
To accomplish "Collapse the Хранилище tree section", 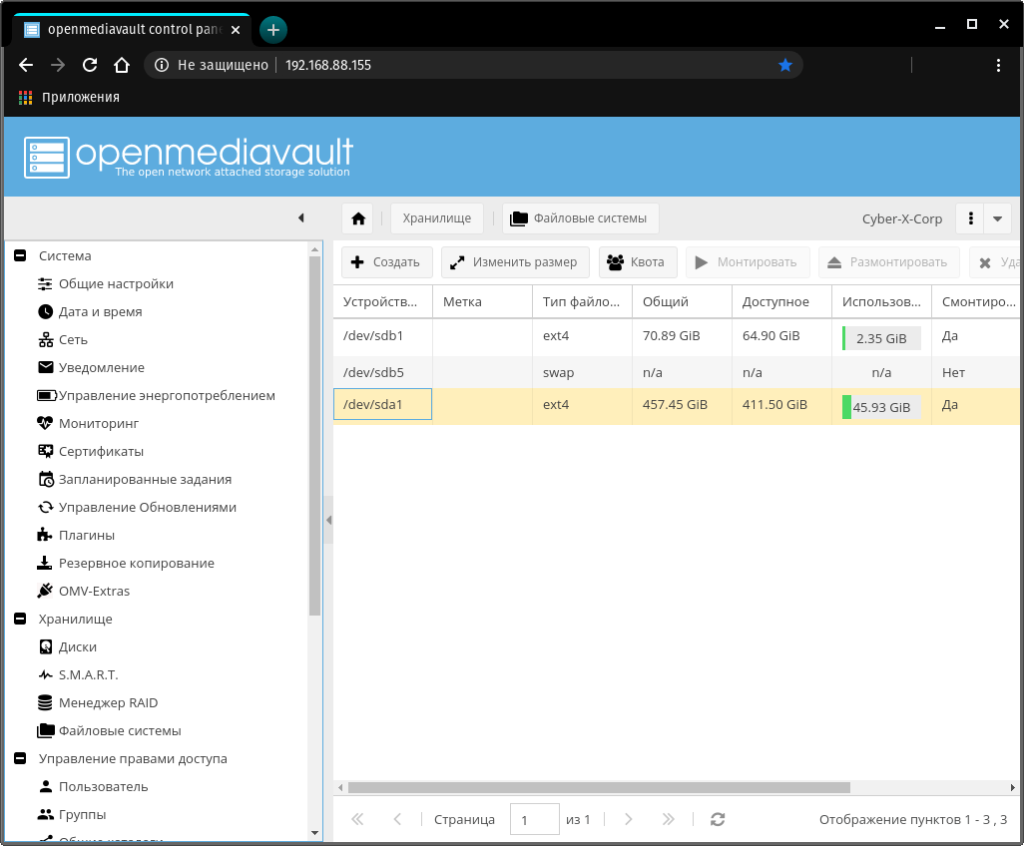I will (x=20, y=619).
